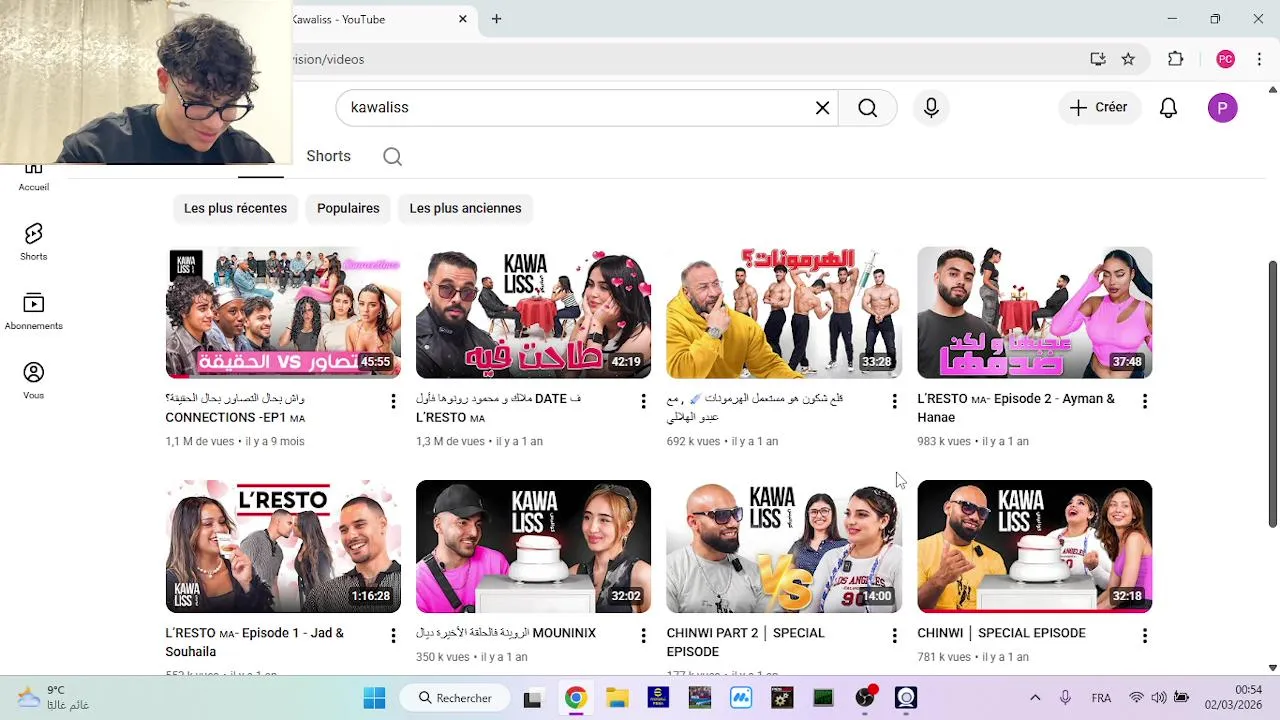
Task: Open a new Chrome tab
Action: (496, 19)
